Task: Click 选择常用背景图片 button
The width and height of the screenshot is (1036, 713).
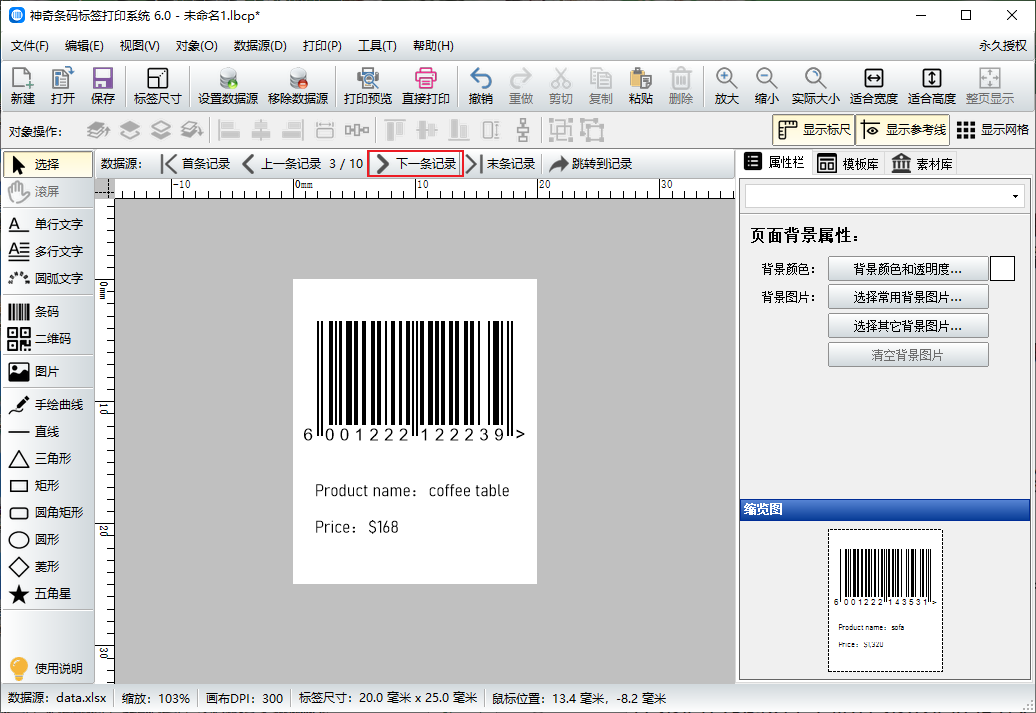Action: pyautogui.click(x=908, y=297)
